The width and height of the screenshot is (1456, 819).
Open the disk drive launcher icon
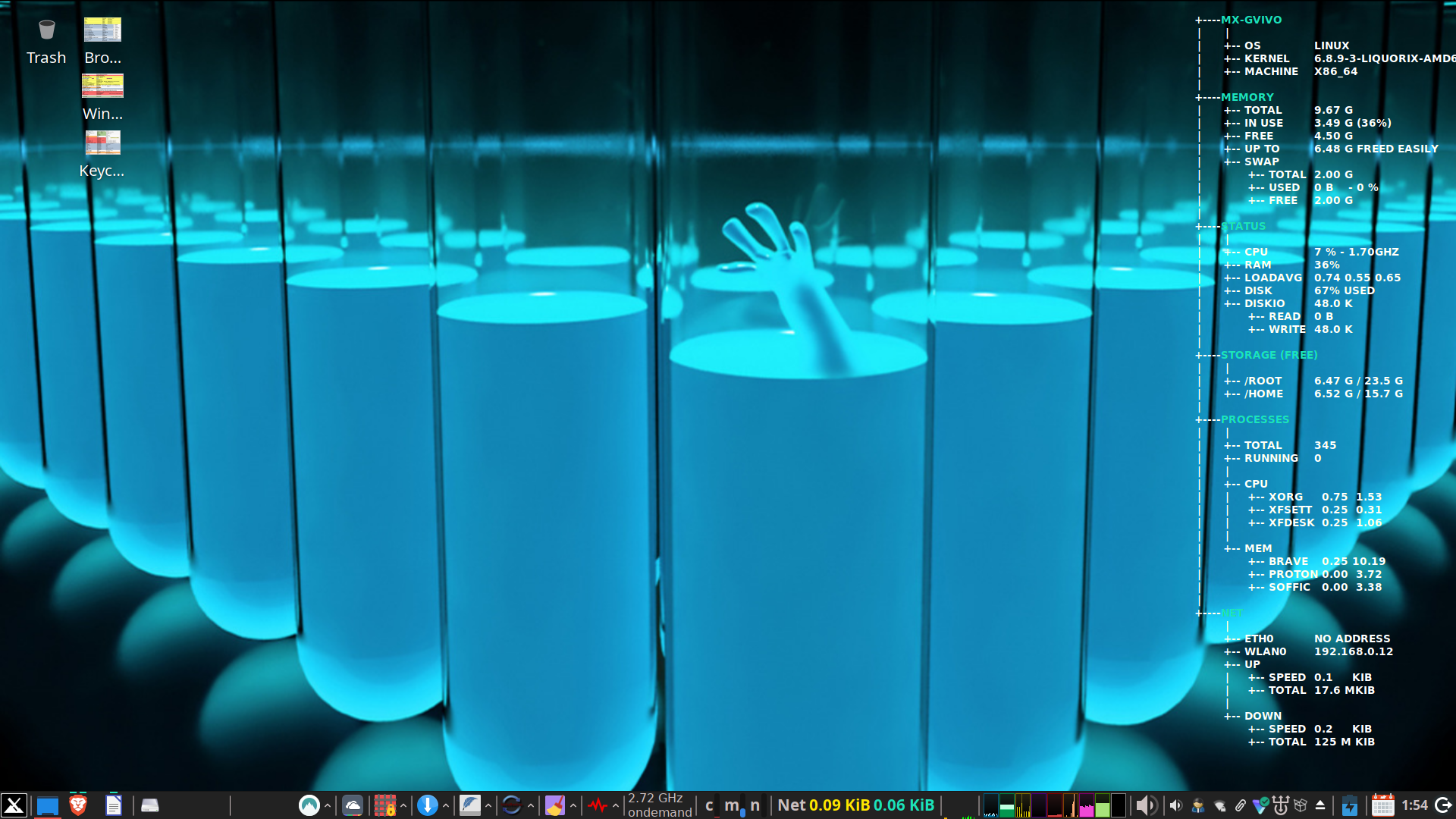(149, 805)
